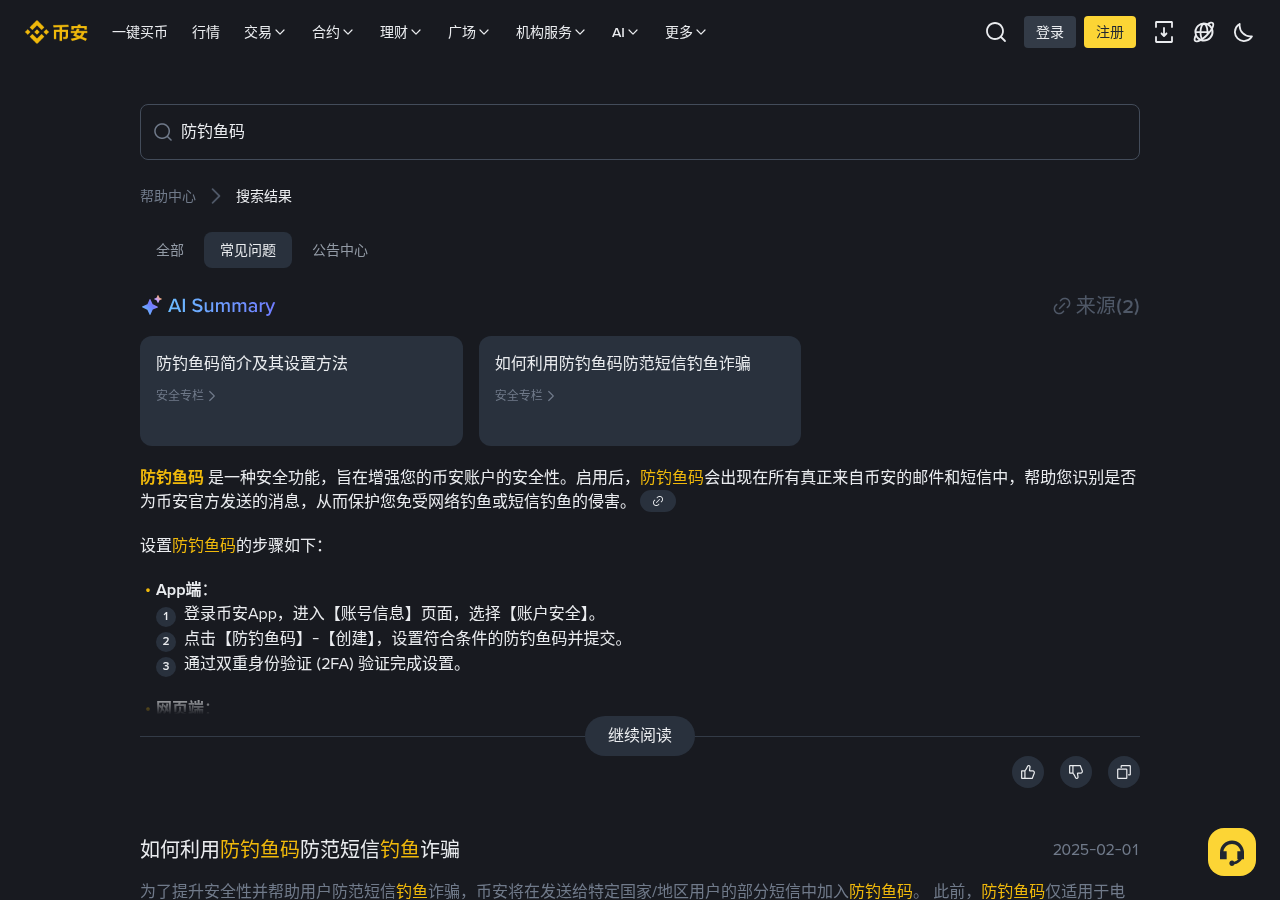Click the 登录 button
This screenshot has width=1280, height=900.
[x=1050, y=32]
